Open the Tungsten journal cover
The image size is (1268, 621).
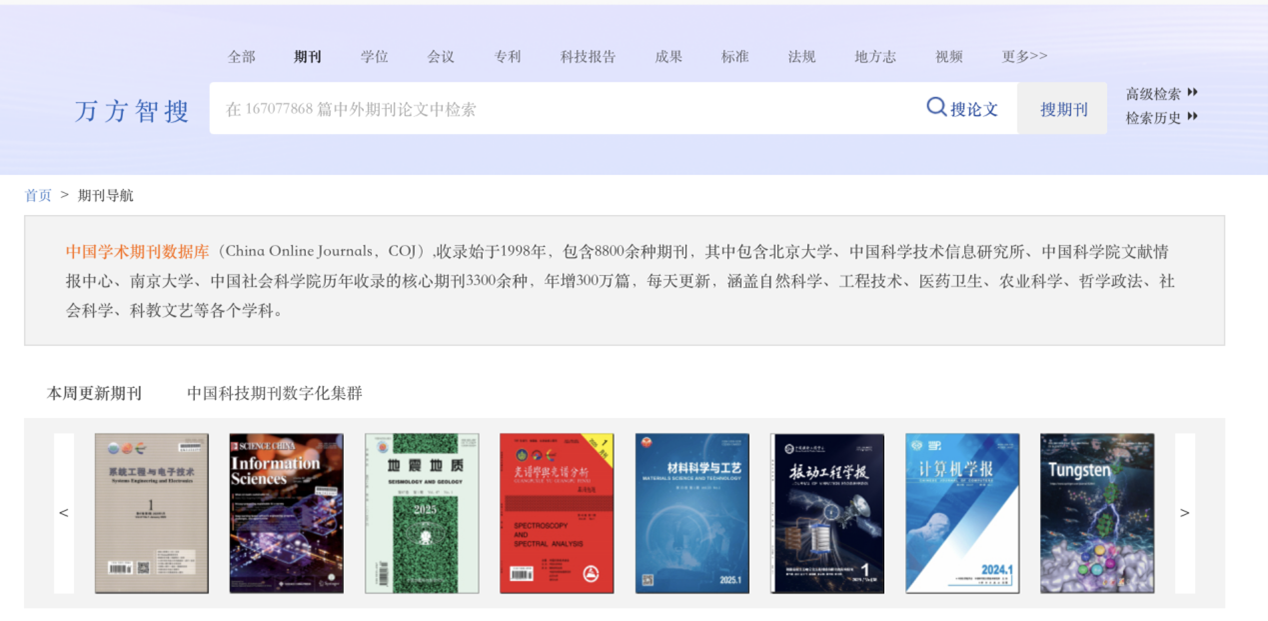pyautogui.click(x=1097, y=513)
